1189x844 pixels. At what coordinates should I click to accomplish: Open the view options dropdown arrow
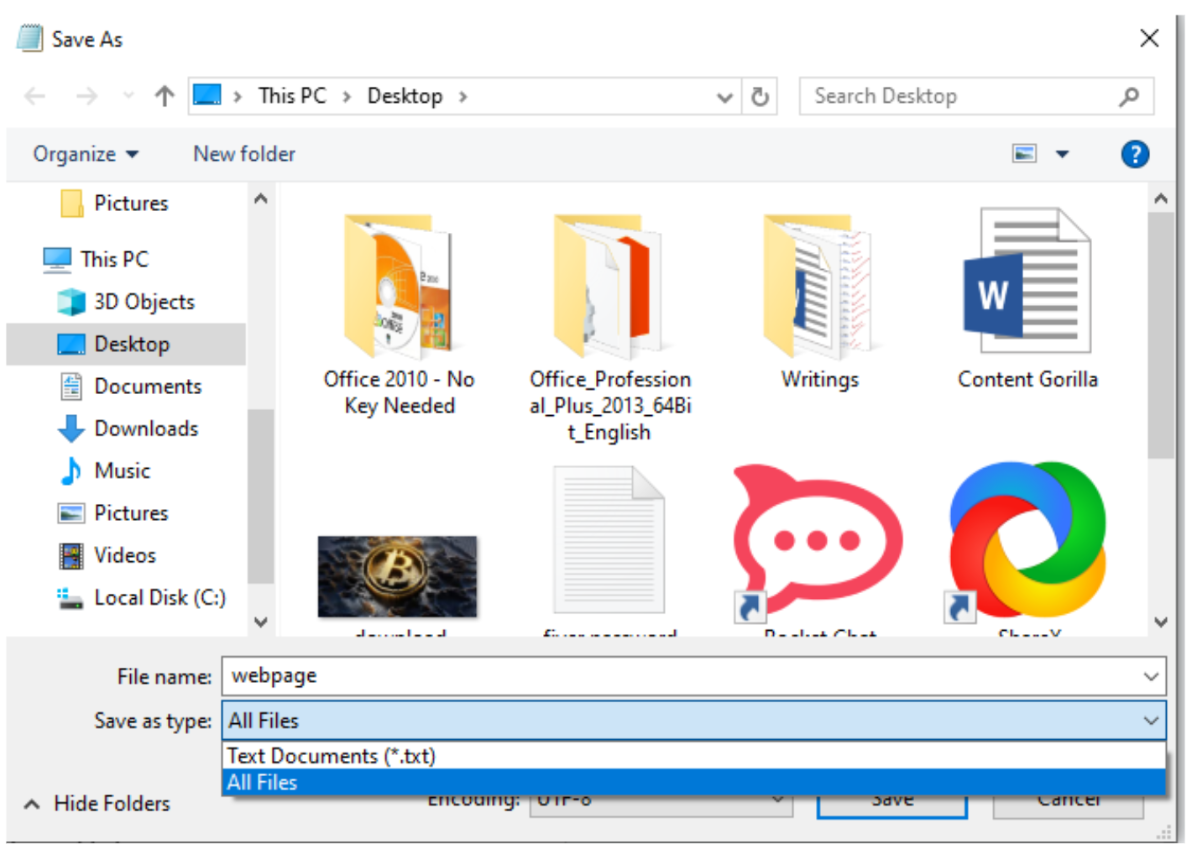coord(1062,154)
